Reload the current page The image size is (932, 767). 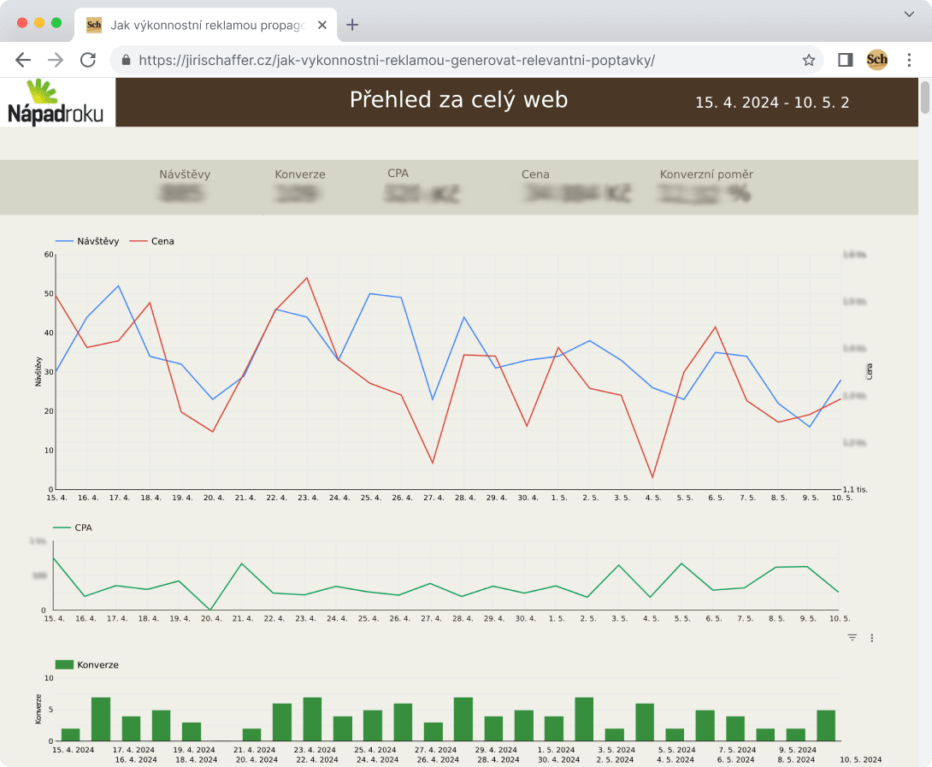(88, 60)
